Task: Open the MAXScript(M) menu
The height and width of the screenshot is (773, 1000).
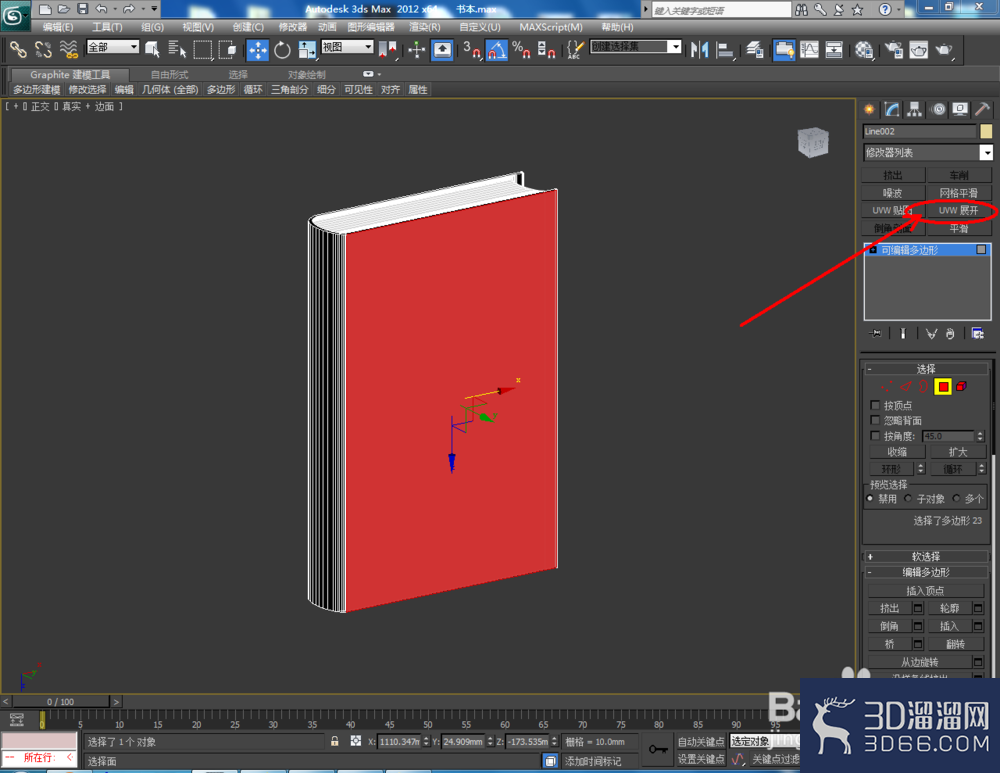Action: tap(551, 27)
